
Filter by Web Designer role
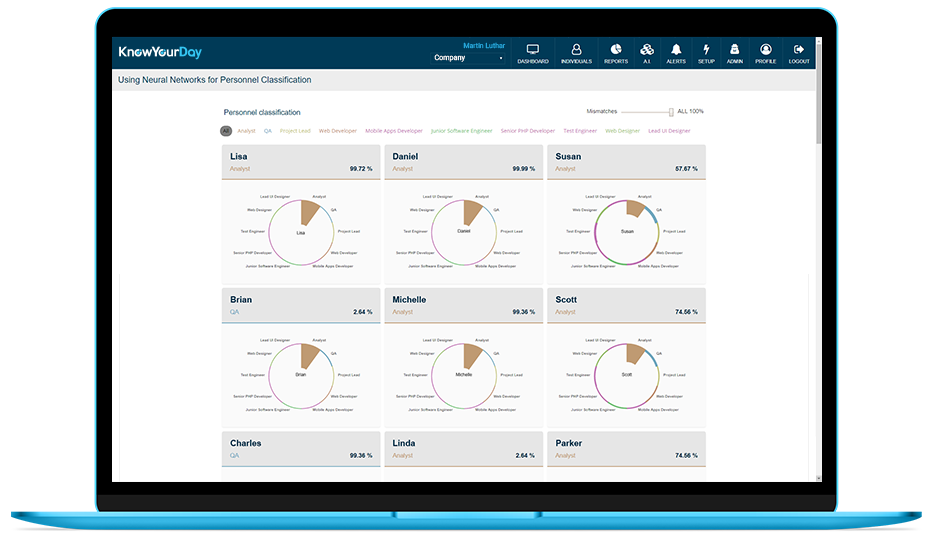point(622,131)
